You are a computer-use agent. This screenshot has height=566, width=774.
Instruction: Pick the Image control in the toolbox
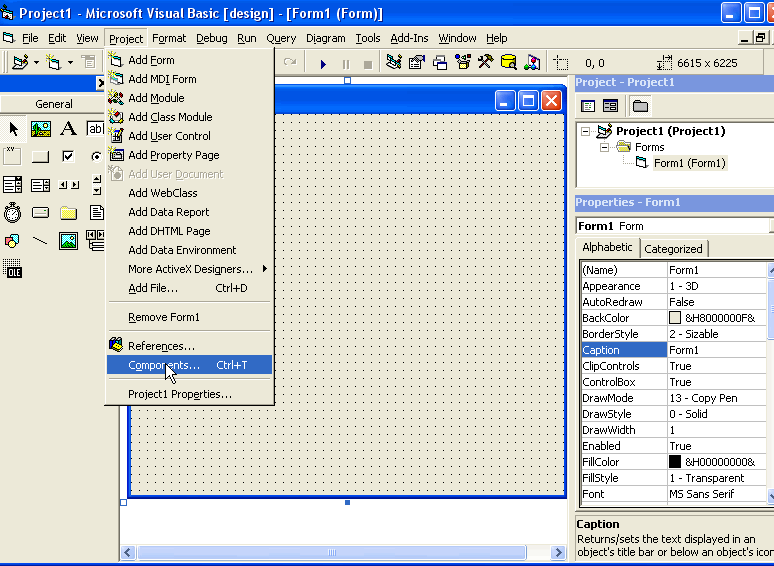[x=68, y=241]
